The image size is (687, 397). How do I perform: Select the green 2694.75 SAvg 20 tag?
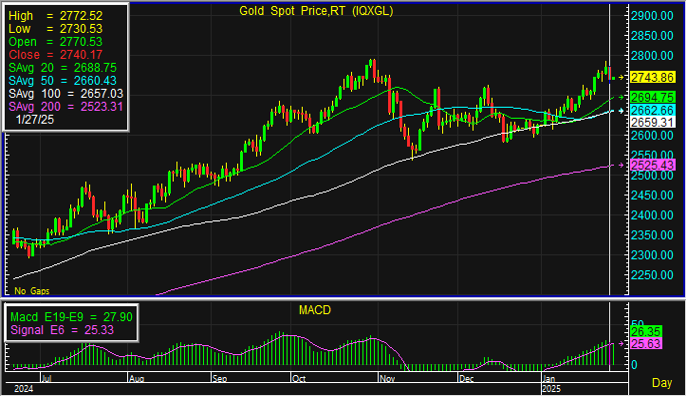pyautogui.click(x=652, y=97)
